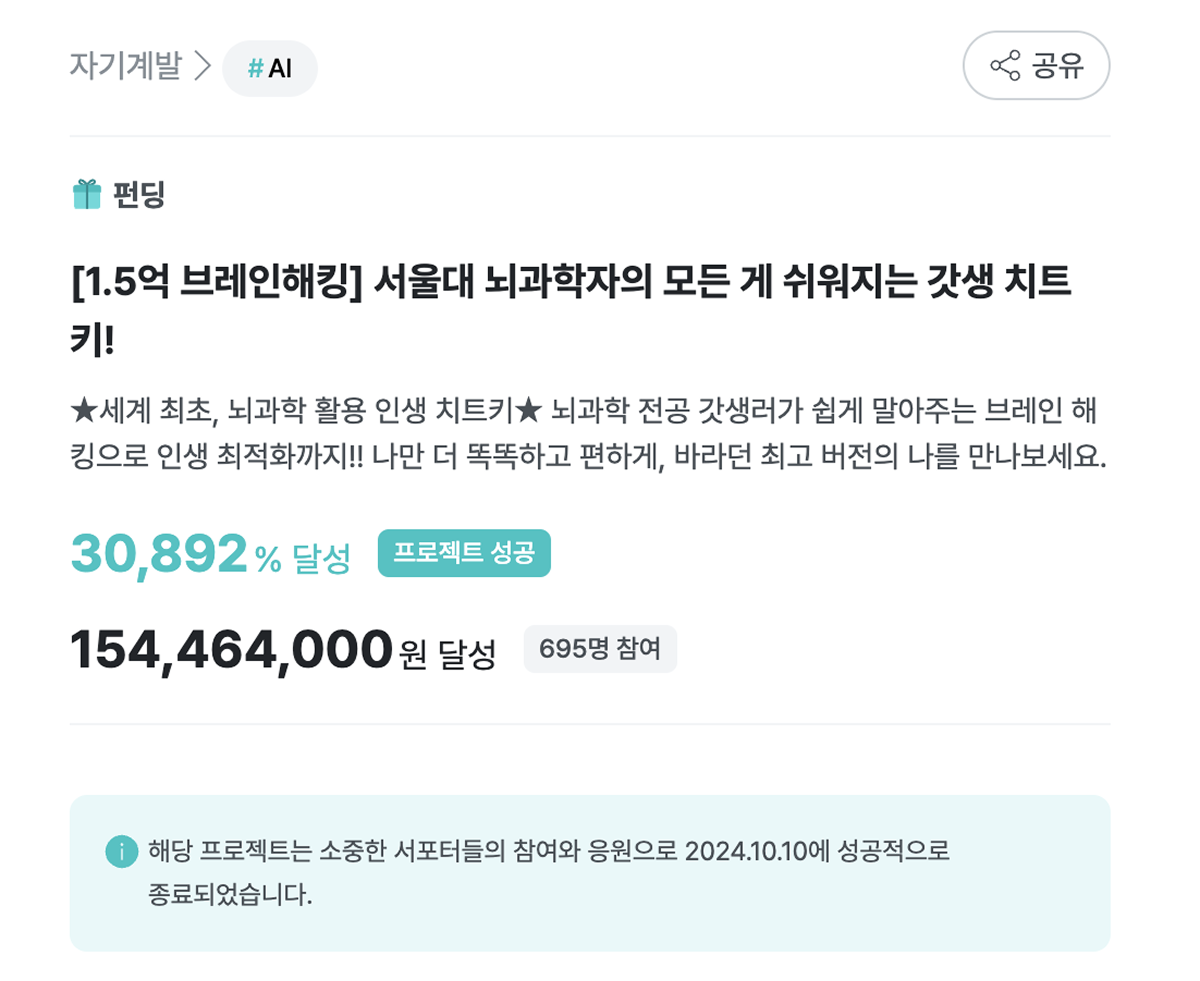Click the # icon preceding the AI label
1200x981 pixels.
click(x=255, y=68)
